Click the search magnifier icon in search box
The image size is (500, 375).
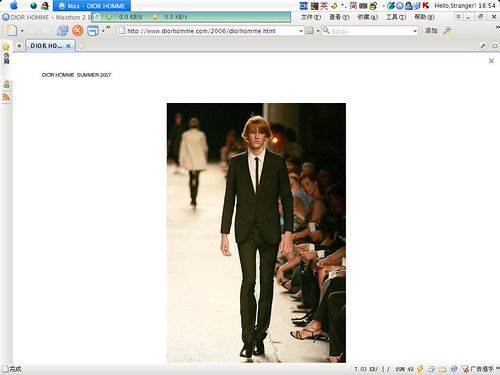point(326,31)
